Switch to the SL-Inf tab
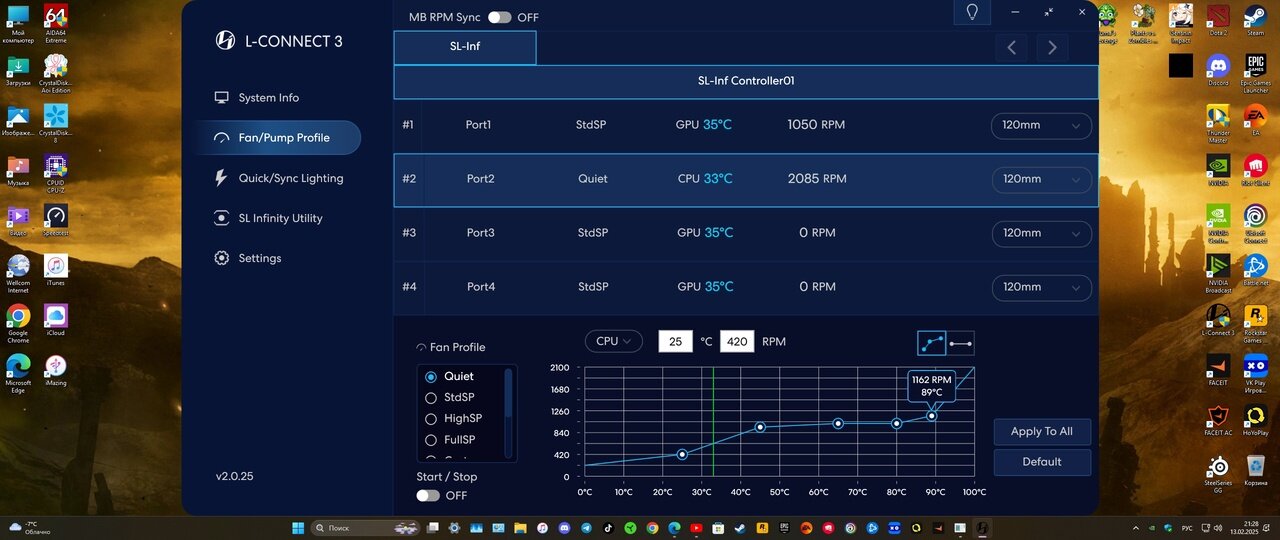 pyautogui.click(x=465, y=47)
